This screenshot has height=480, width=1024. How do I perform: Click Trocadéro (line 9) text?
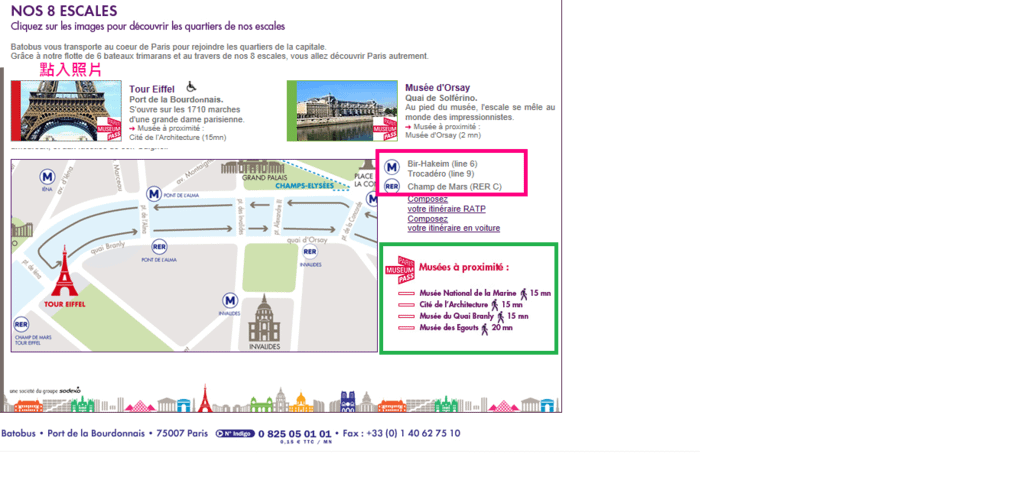click(x=441, y=174)
